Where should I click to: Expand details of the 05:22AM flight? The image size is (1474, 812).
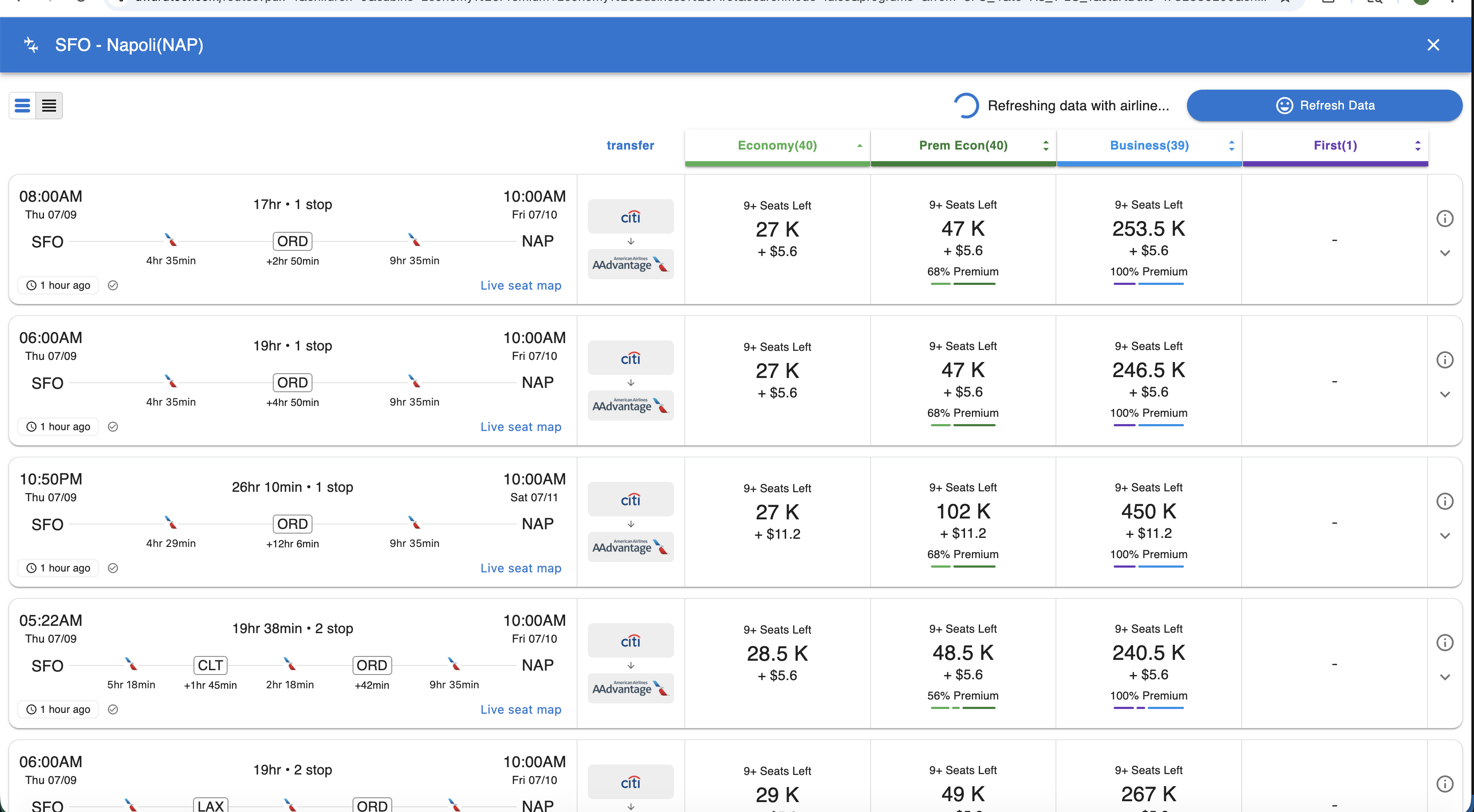click(1445, 677)
